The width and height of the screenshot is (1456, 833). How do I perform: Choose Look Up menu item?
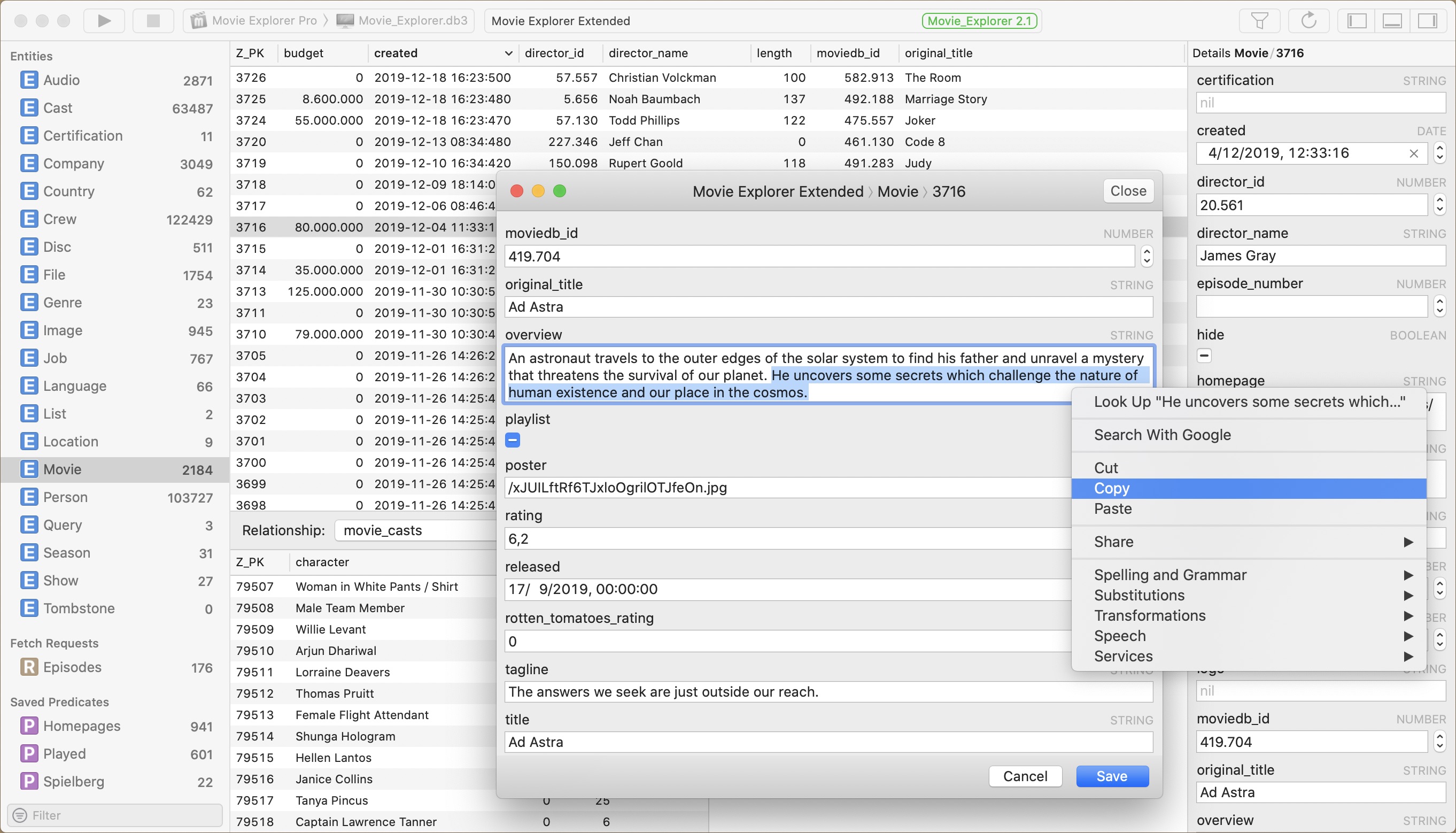click(1249, 402)
